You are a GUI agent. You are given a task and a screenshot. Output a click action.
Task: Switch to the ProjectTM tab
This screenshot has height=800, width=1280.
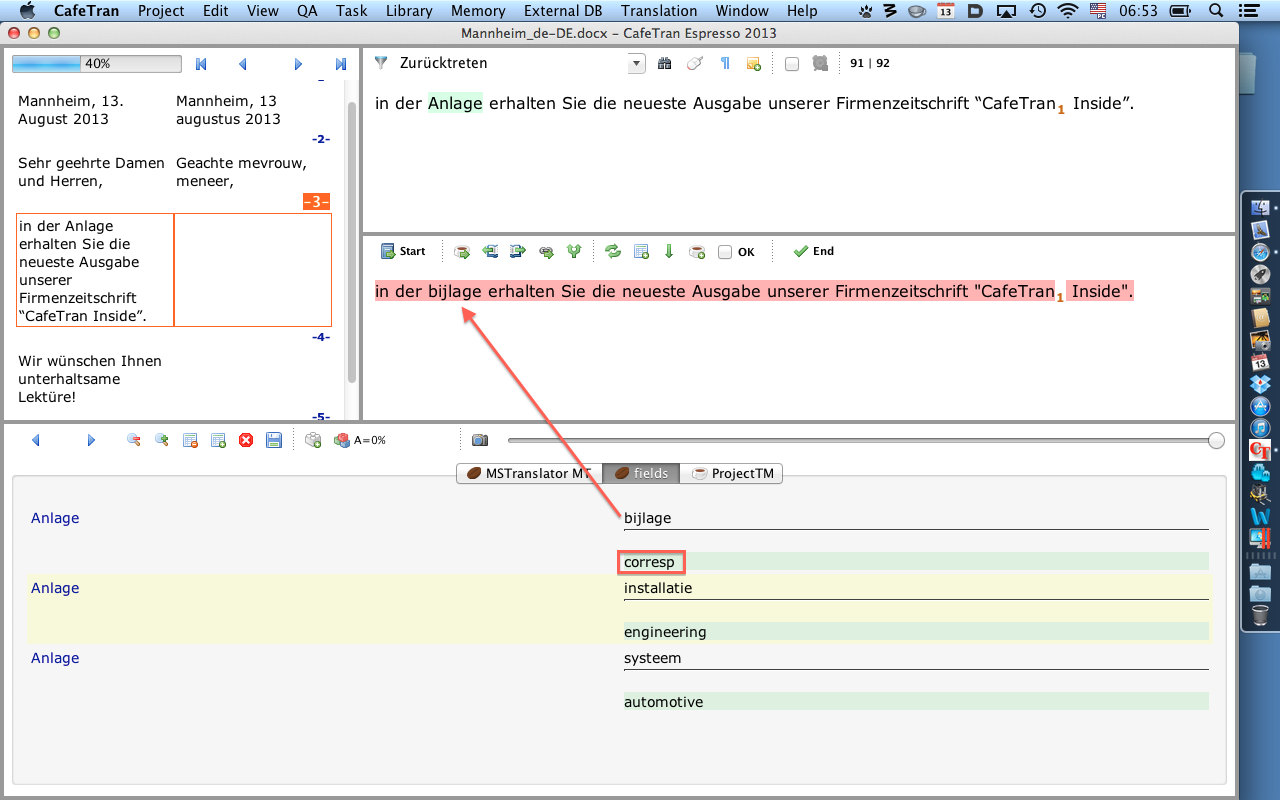pos(732,474)
